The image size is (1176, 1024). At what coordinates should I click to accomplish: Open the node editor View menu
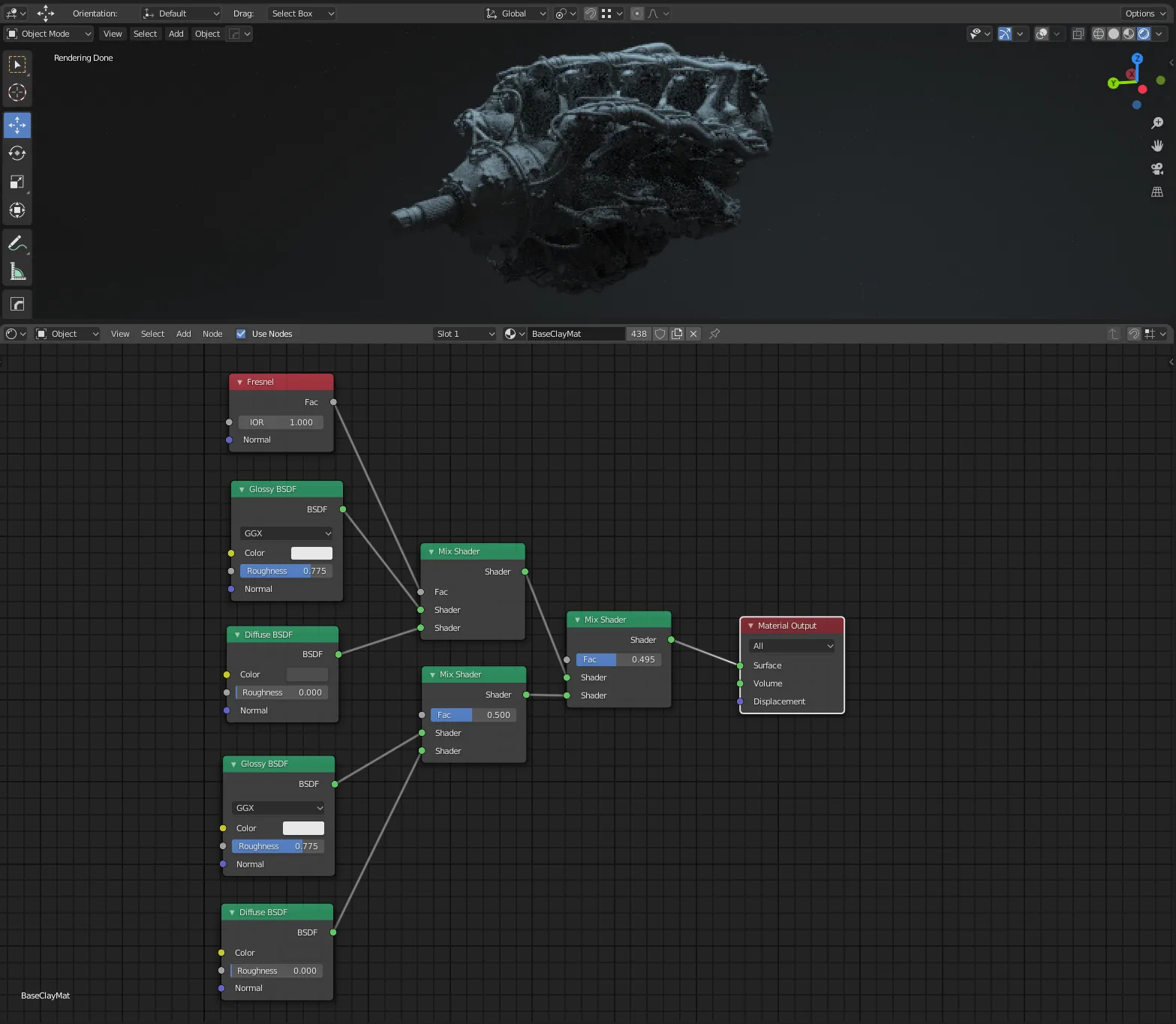(120, 334)
